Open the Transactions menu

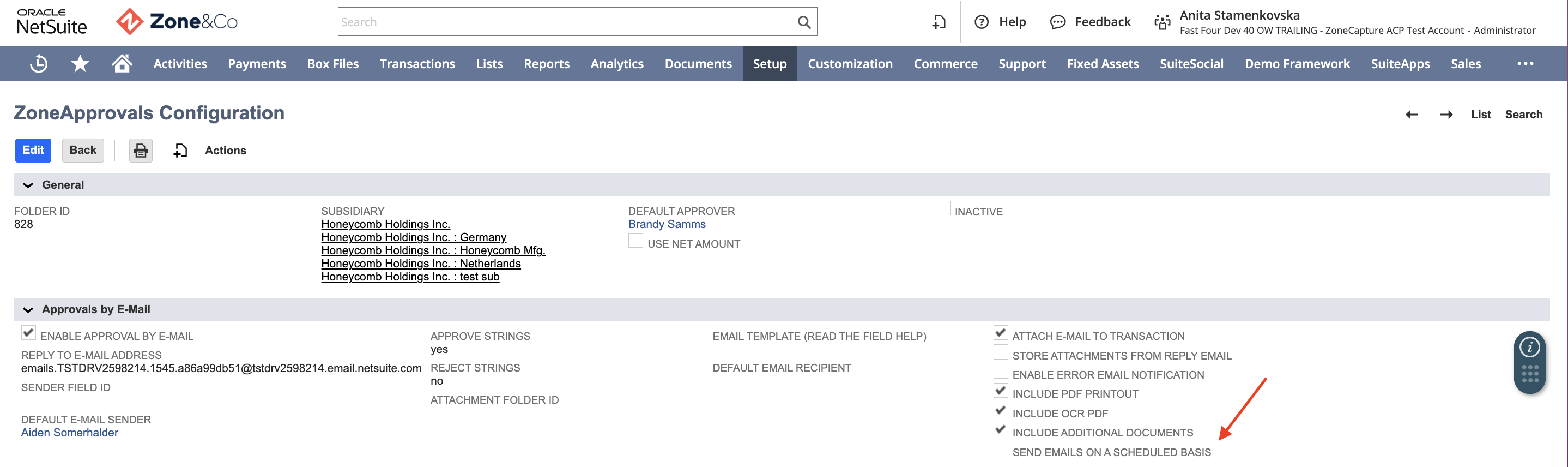pyautogui.click(x=417, y=63)
